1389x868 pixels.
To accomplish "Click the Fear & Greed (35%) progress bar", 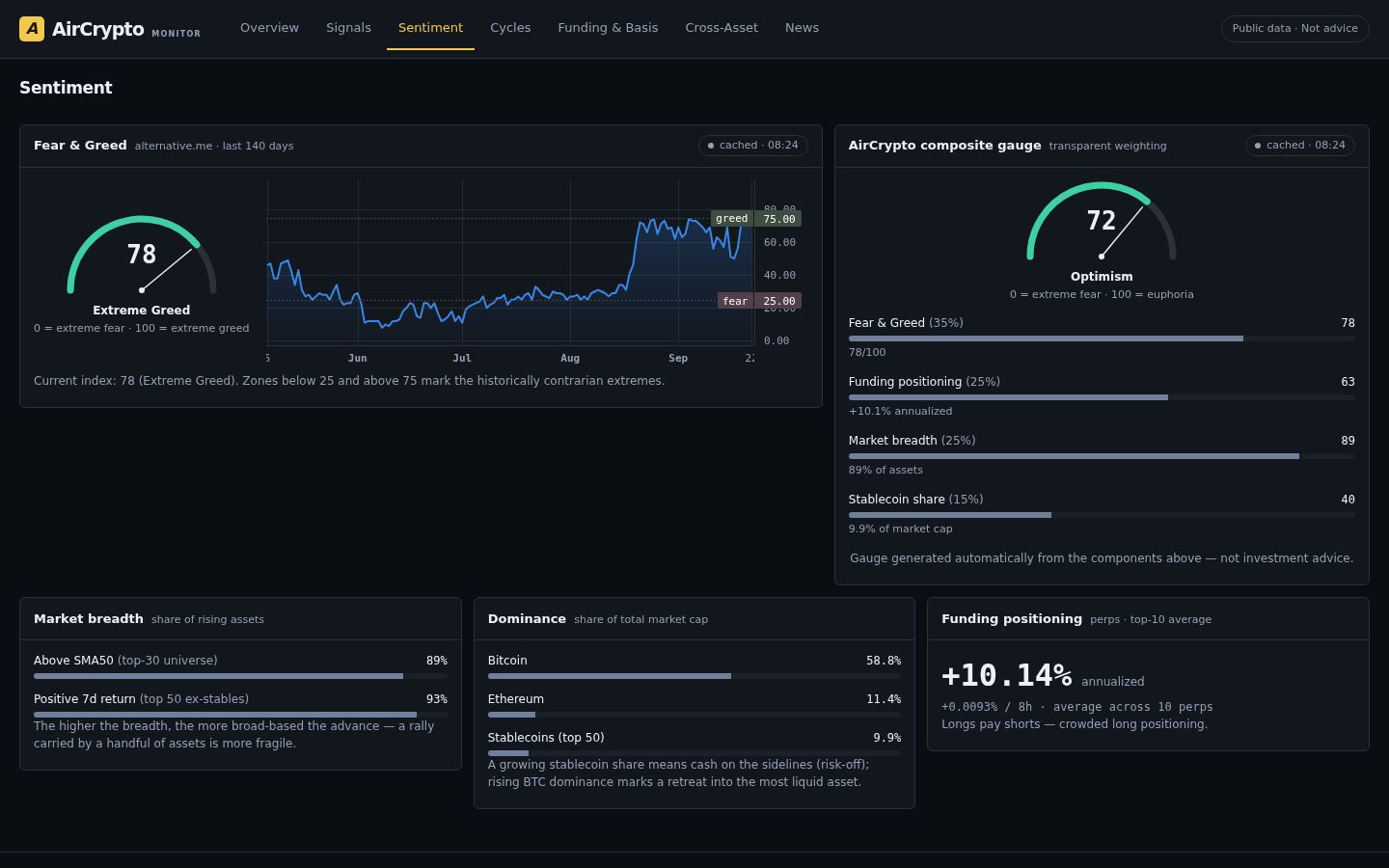I will pos(1102,339).
